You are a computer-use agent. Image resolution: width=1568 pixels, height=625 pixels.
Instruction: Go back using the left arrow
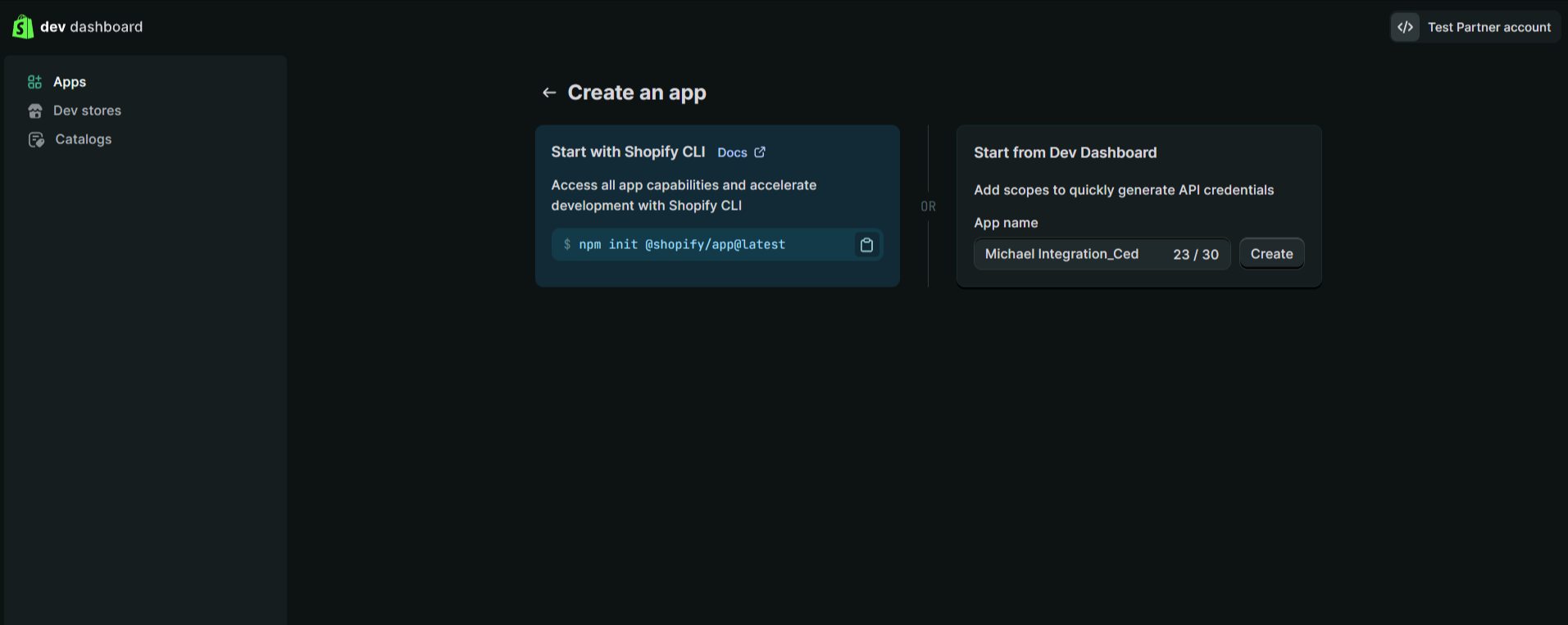tap(549, 93)
